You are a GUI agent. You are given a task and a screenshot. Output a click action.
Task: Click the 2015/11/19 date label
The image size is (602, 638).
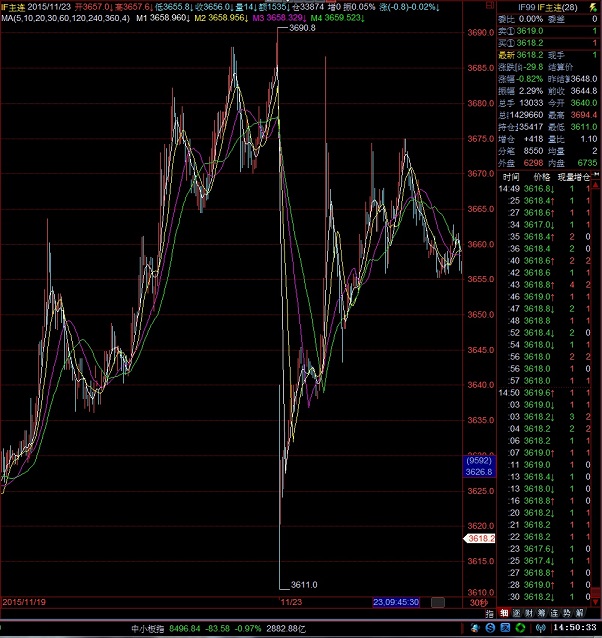(x=24, y=602)
